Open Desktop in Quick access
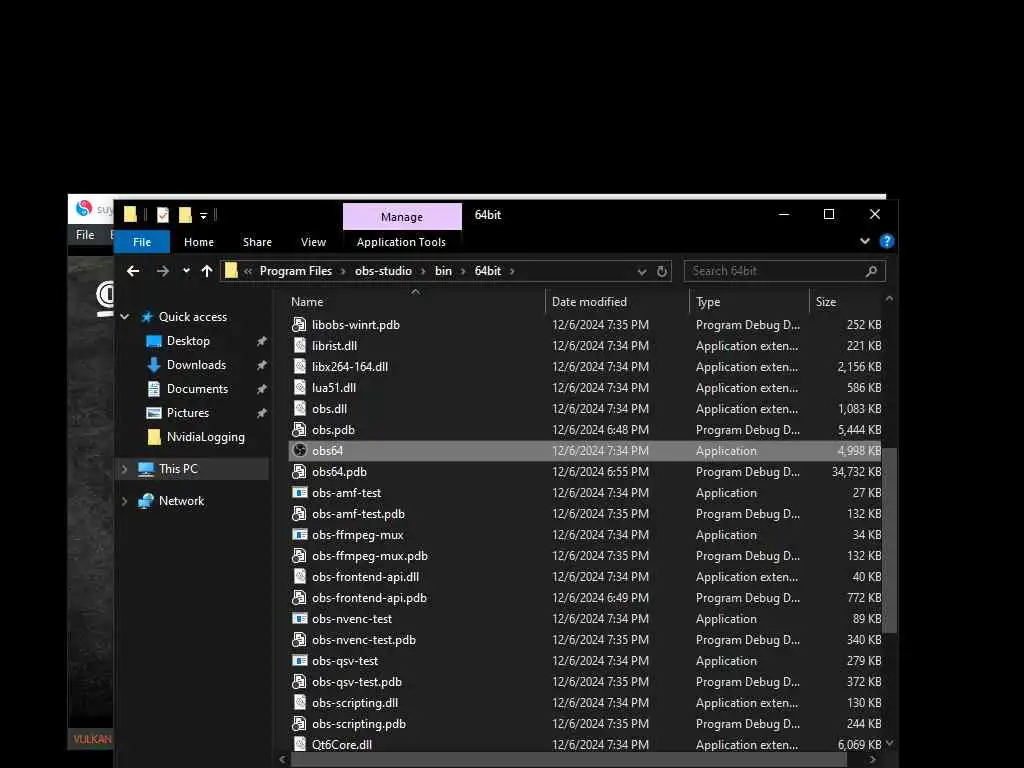Viewport: 1024px width, 768px height. [x=188, y=341]
